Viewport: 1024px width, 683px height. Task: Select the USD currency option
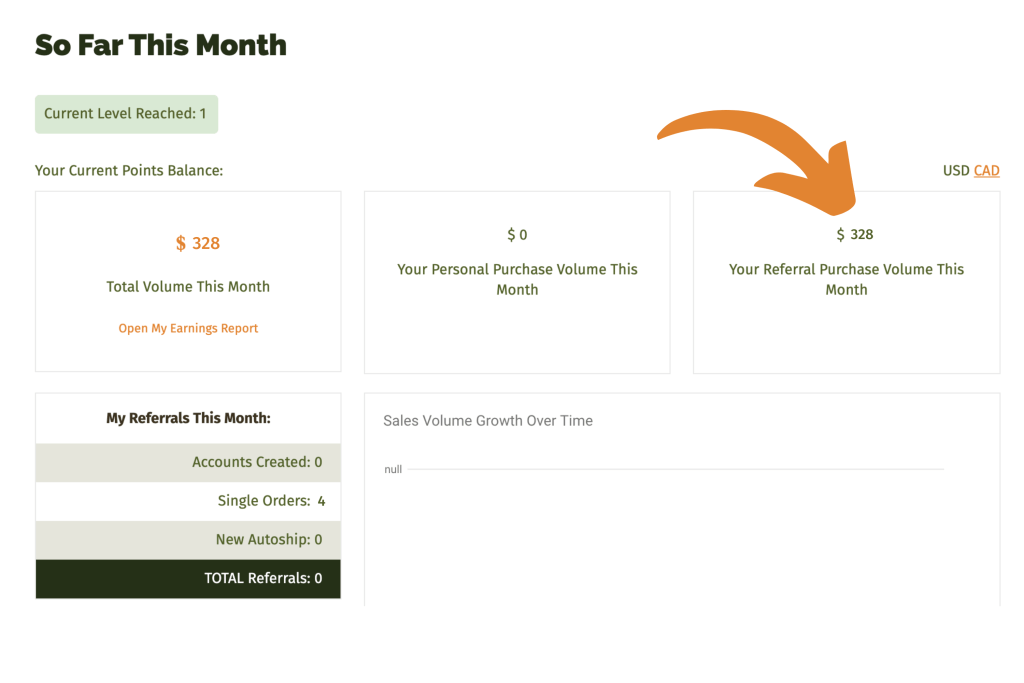956,170
